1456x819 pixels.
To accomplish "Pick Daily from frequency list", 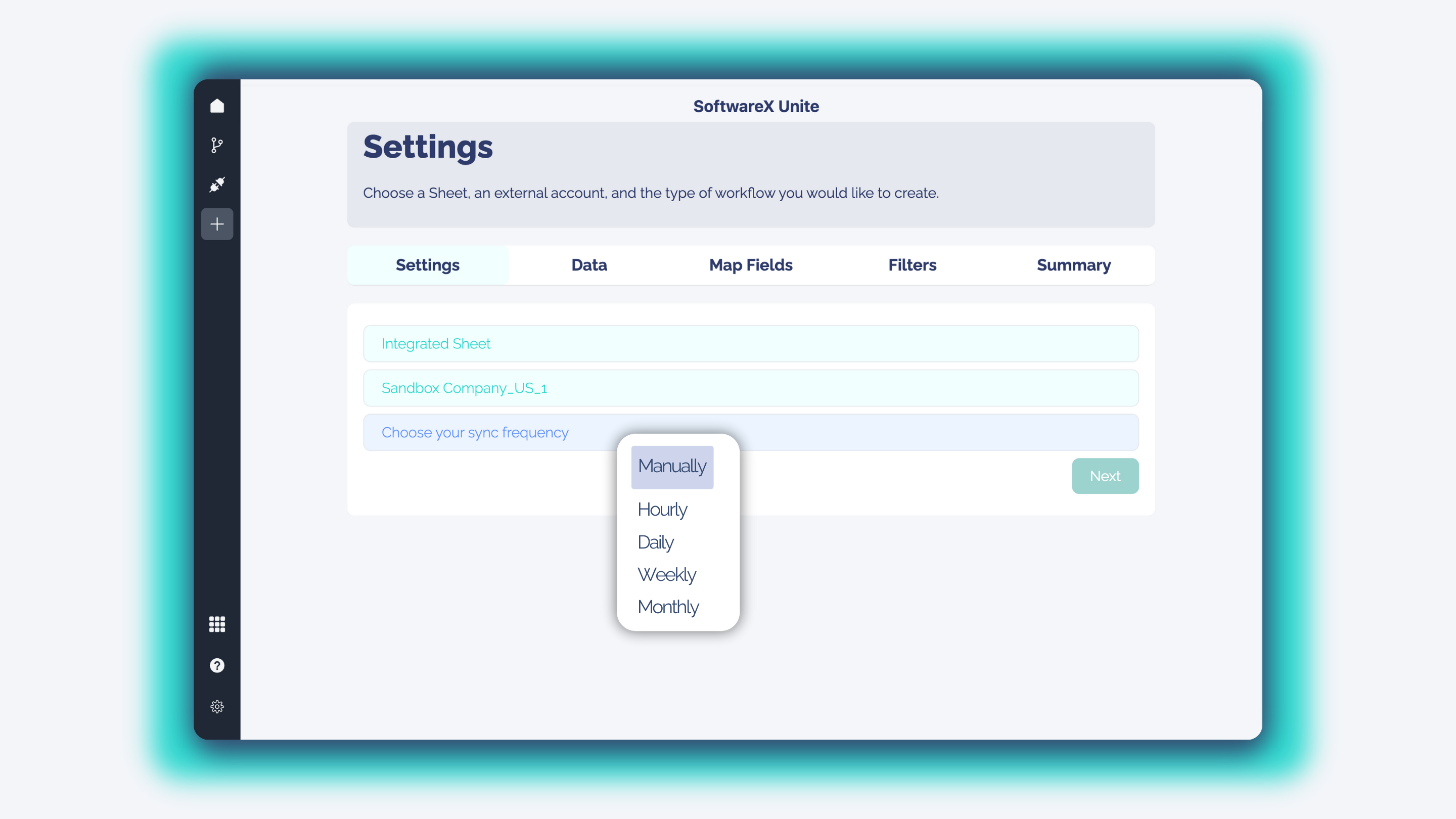I will pos(656,542).
